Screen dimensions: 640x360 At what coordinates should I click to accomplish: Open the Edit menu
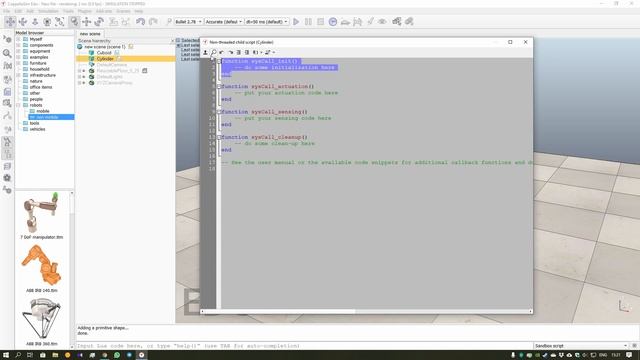click(x=18, y=11)
